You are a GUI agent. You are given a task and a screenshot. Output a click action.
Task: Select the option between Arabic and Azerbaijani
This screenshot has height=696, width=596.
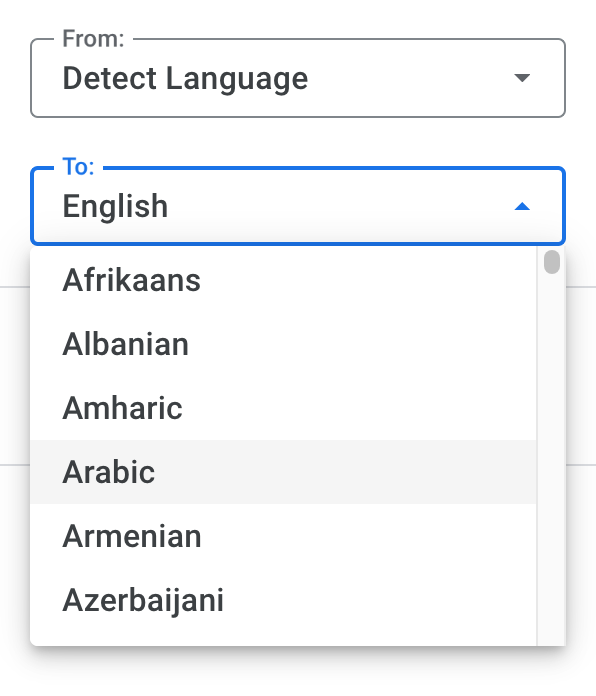click(x=283, y=536)
